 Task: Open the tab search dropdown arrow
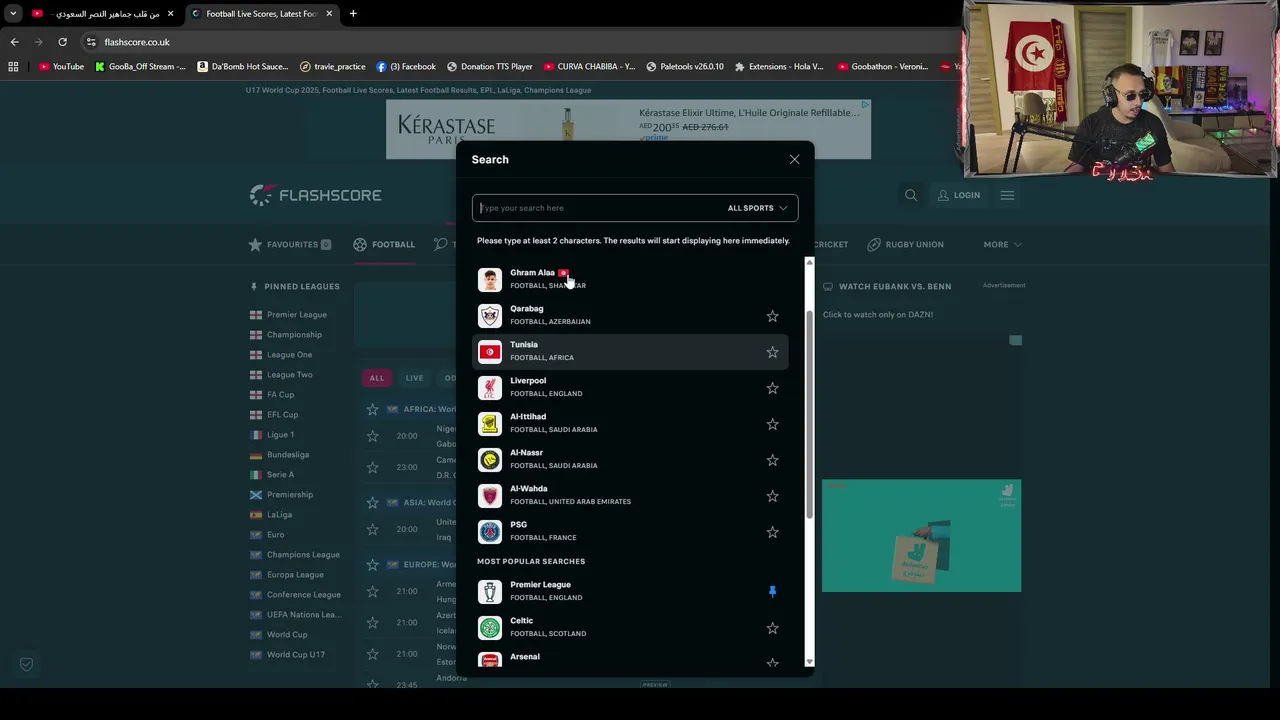13,14
